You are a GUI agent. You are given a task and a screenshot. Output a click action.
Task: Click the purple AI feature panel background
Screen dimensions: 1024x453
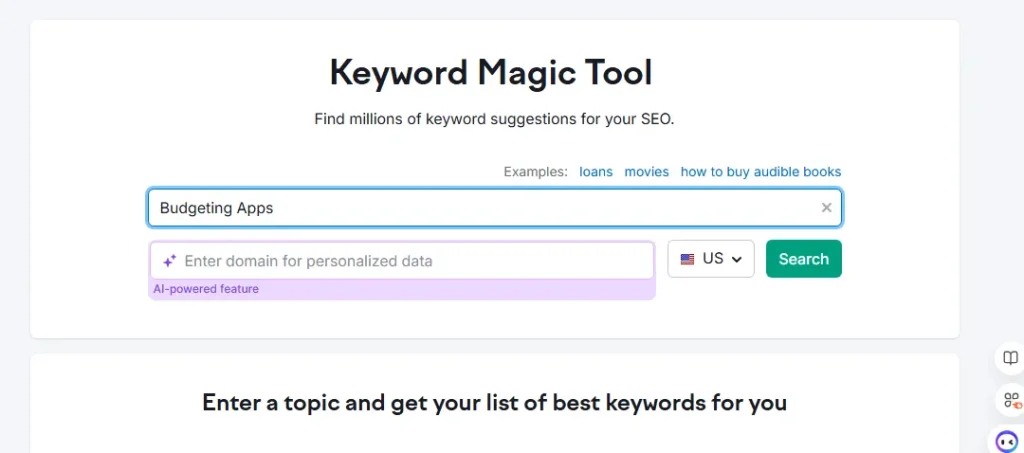click(x=450, y=290)
